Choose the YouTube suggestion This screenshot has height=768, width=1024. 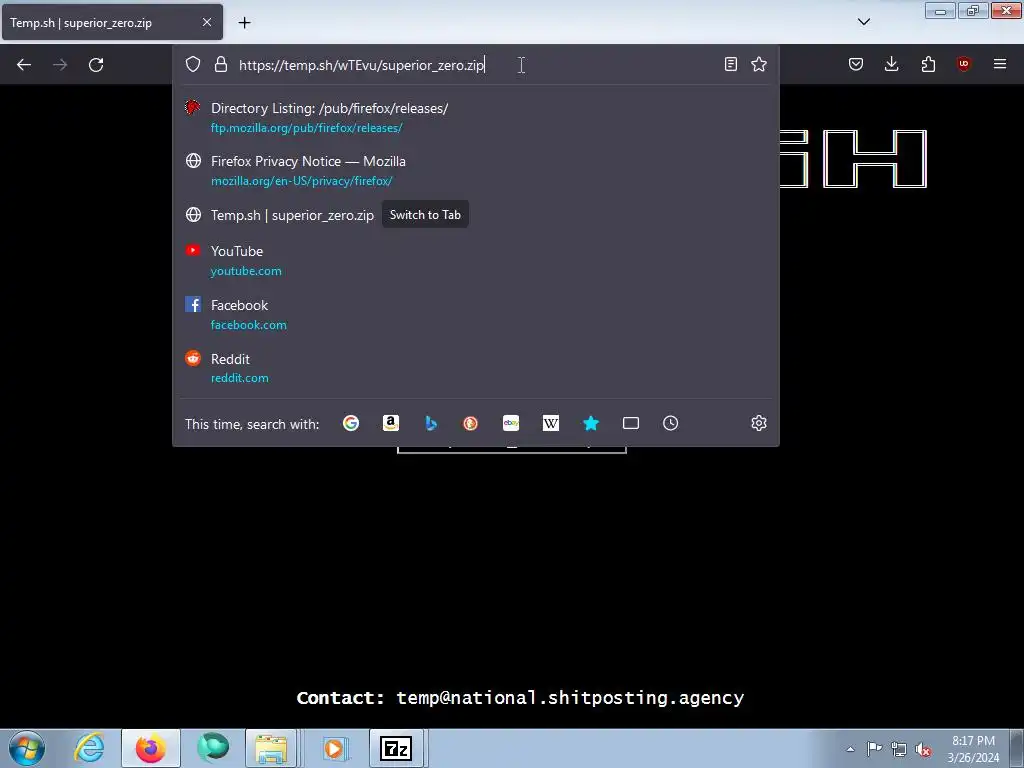point(476,260)
